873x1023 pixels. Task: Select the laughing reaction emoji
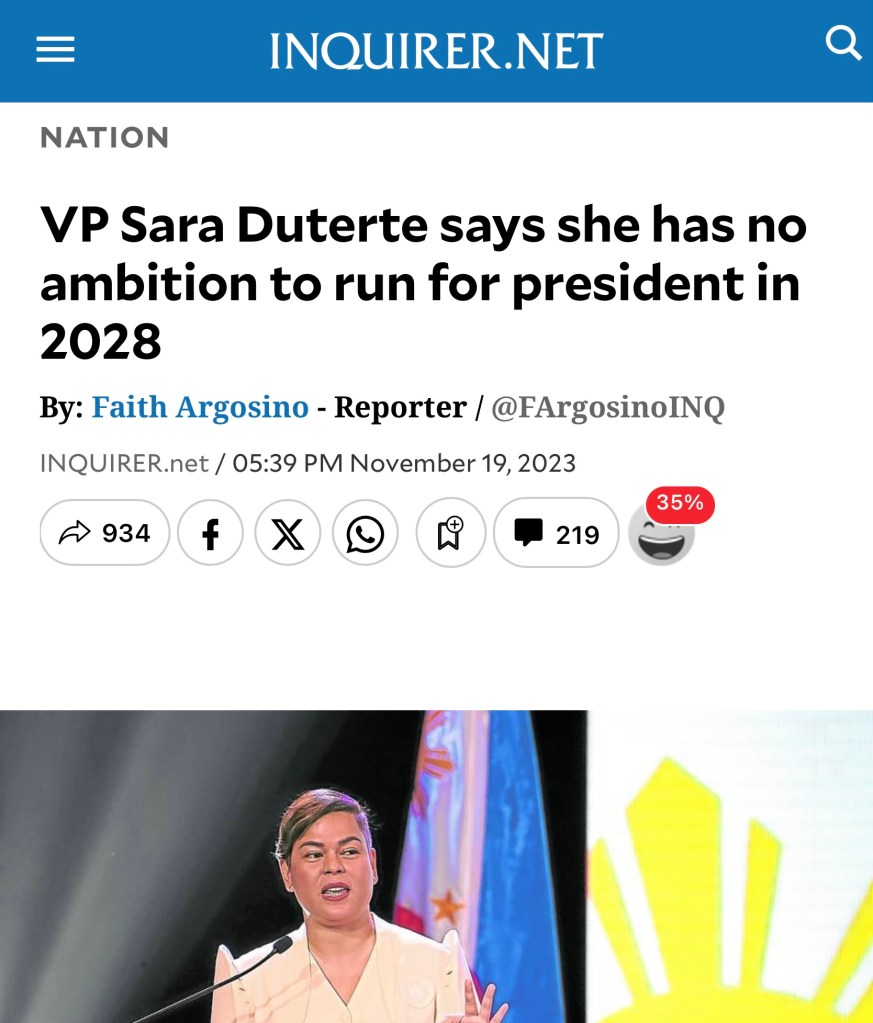[x=661, y=536]
